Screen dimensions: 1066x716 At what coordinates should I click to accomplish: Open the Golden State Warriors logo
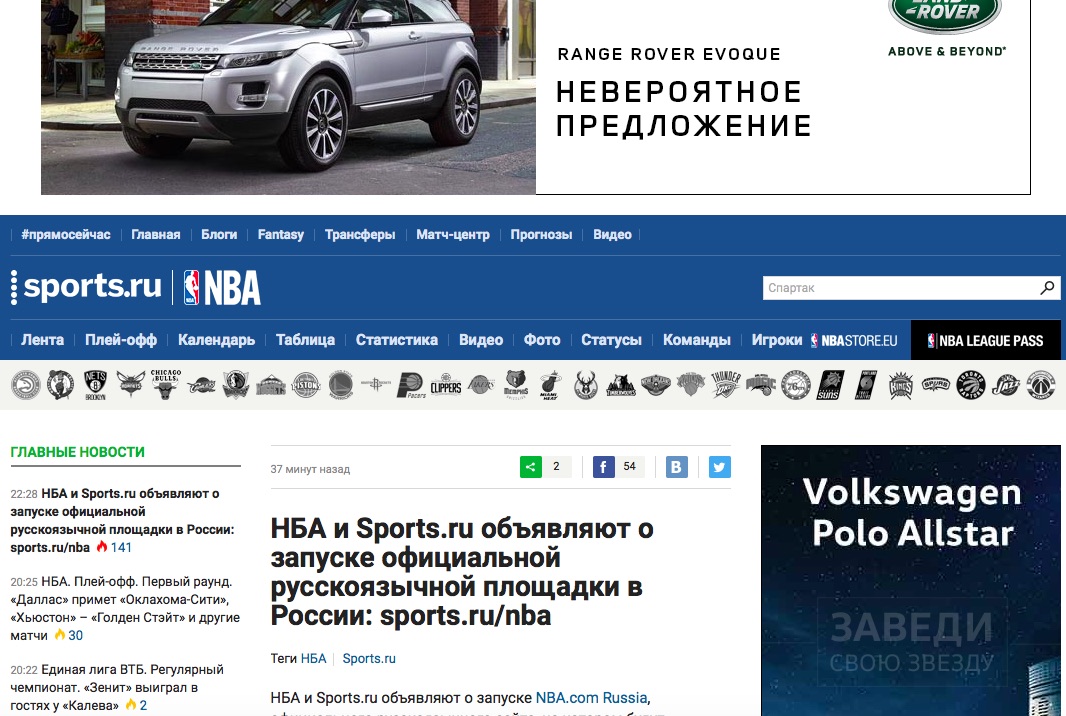tap(341, 385)
